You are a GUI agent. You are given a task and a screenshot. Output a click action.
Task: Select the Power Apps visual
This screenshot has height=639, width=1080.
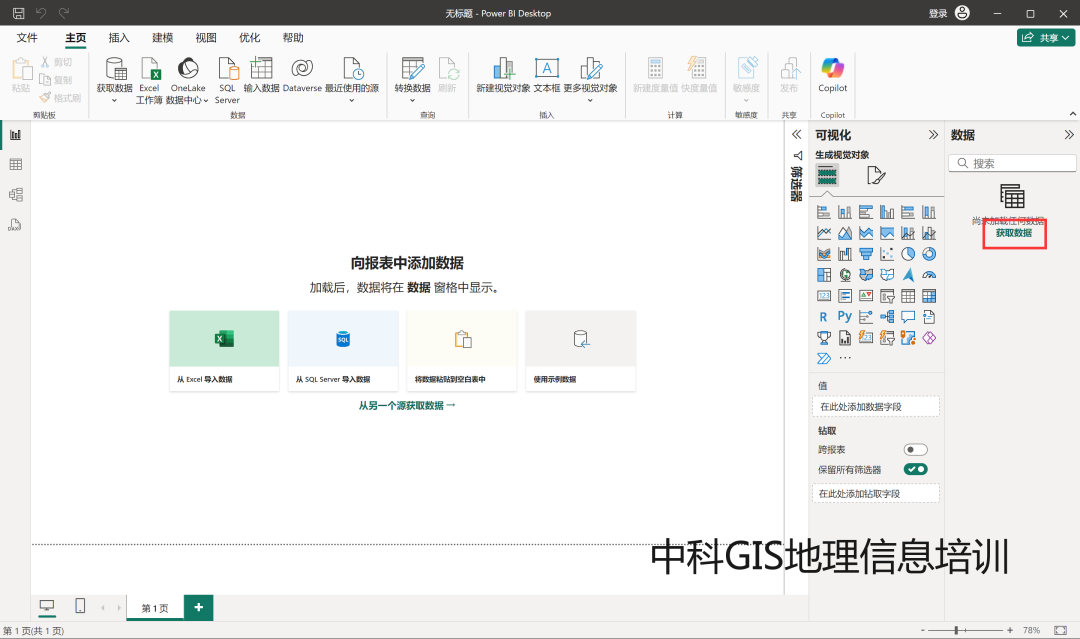(x=929, y=338)
